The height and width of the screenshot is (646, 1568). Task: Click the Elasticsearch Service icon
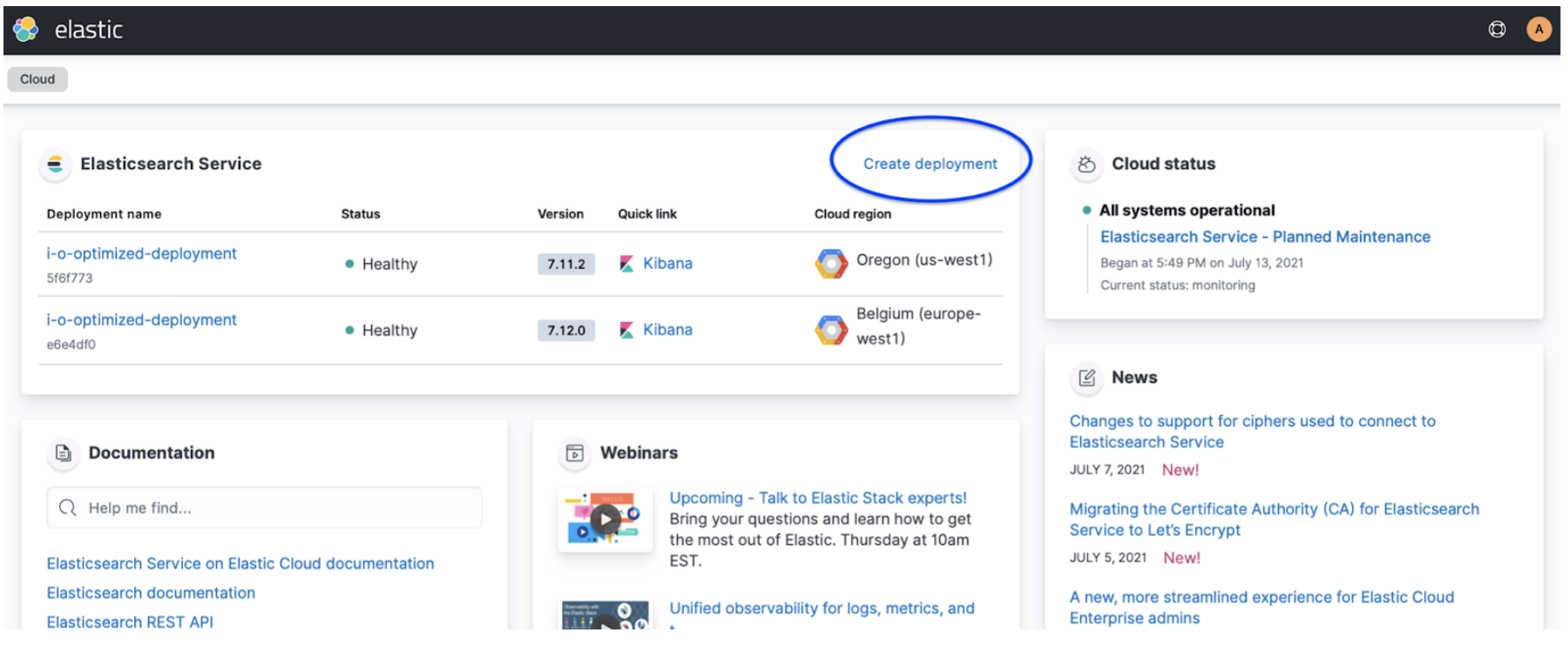tap(55, 164)
